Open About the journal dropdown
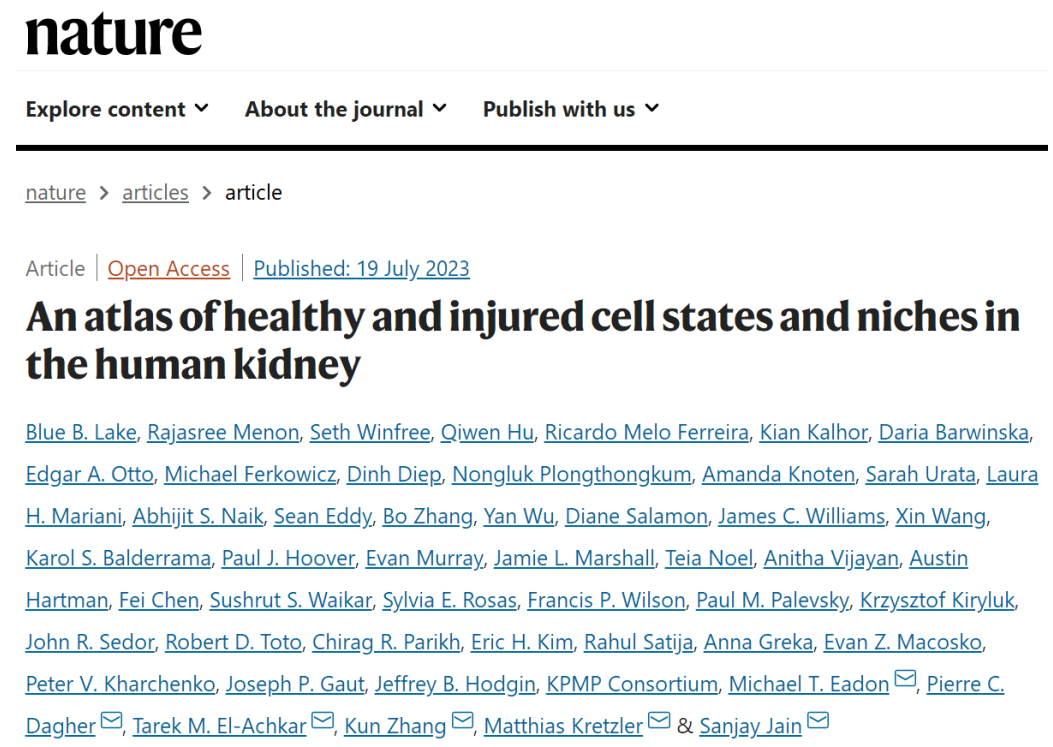The width and height of the screenshot is (1053, 747). point(345,109)
